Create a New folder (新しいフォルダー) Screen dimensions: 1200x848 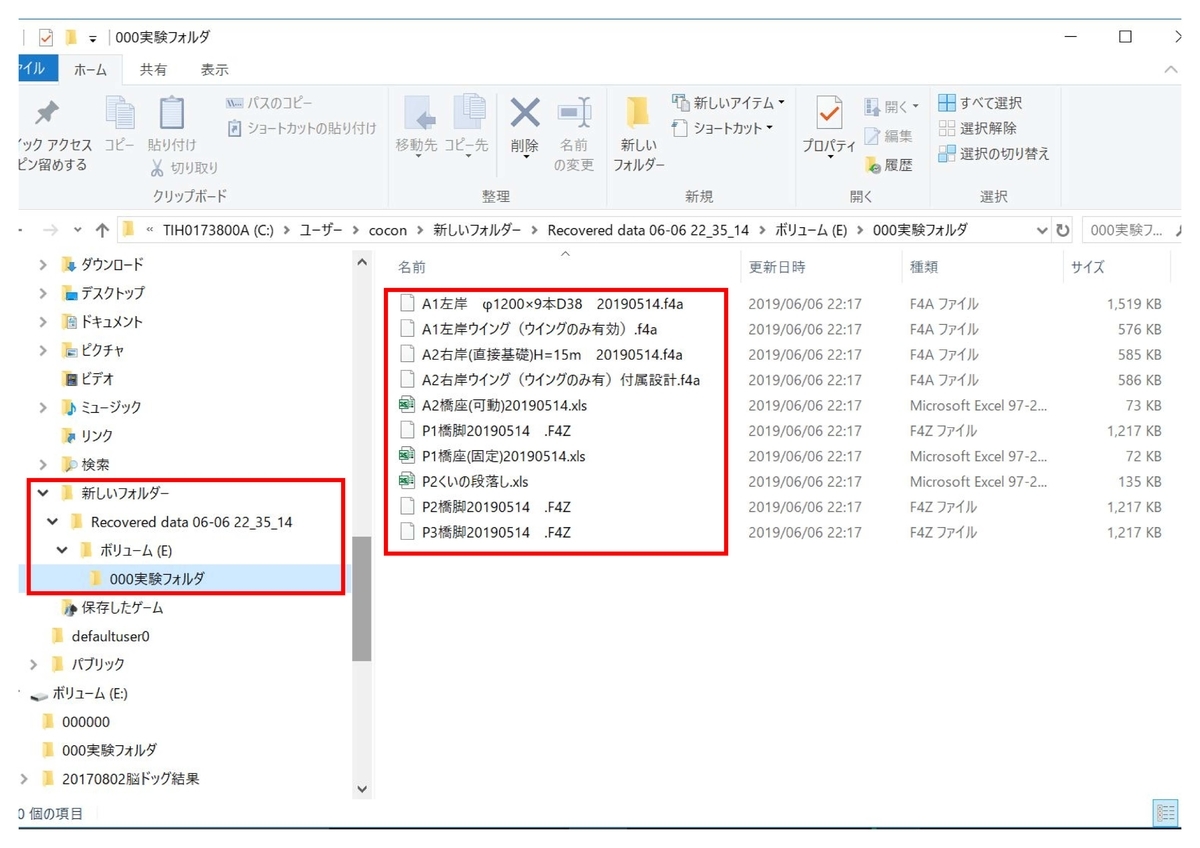(639, 134)
